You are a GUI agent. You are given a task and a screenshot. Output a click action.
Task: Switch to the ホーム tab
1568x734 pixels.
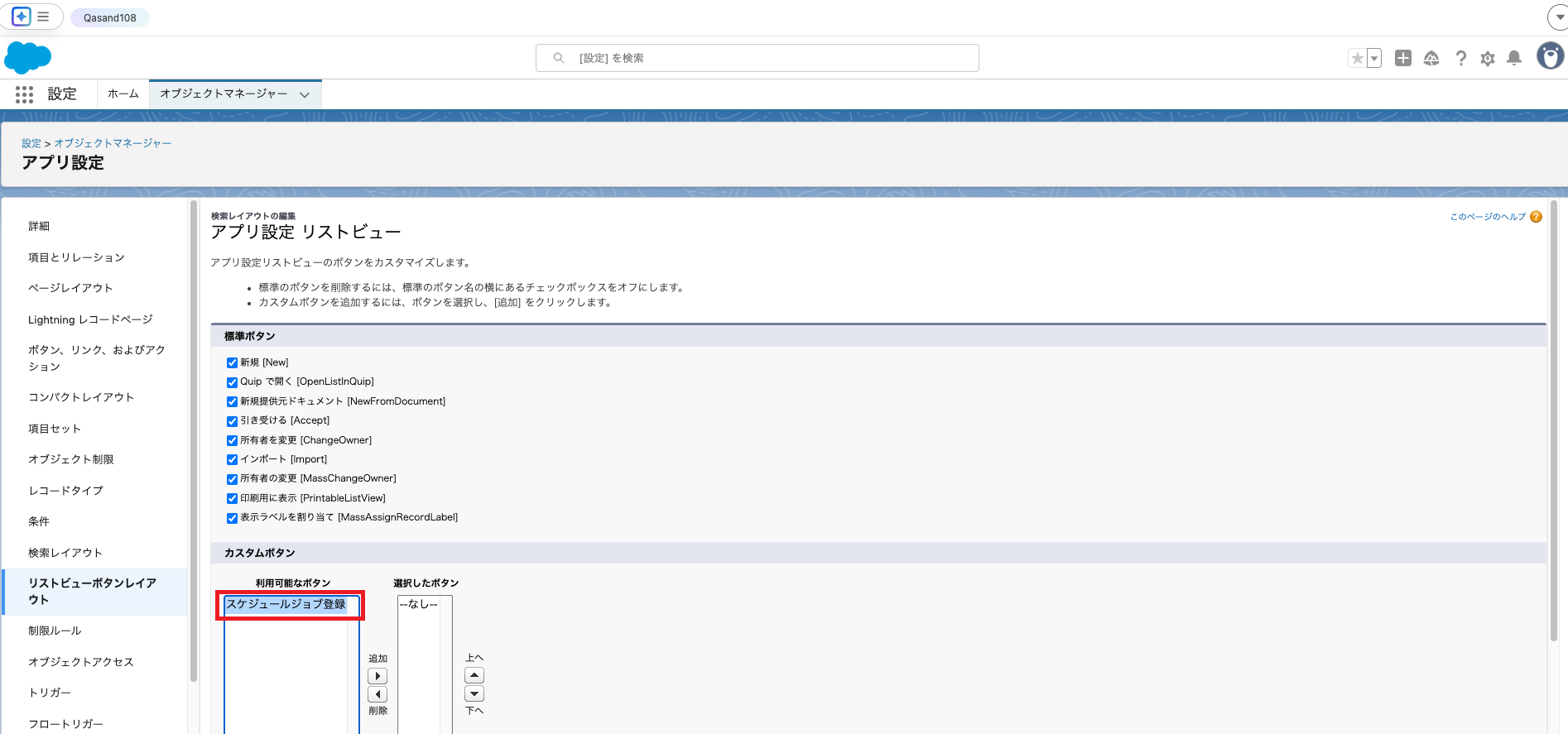(123, 94)
